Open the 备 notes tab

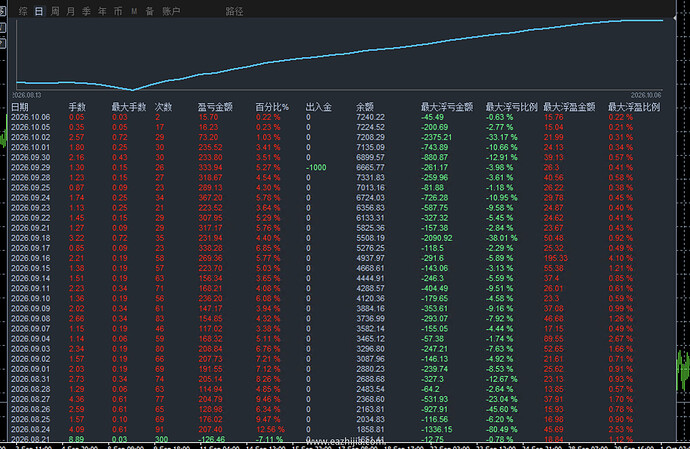150,11
